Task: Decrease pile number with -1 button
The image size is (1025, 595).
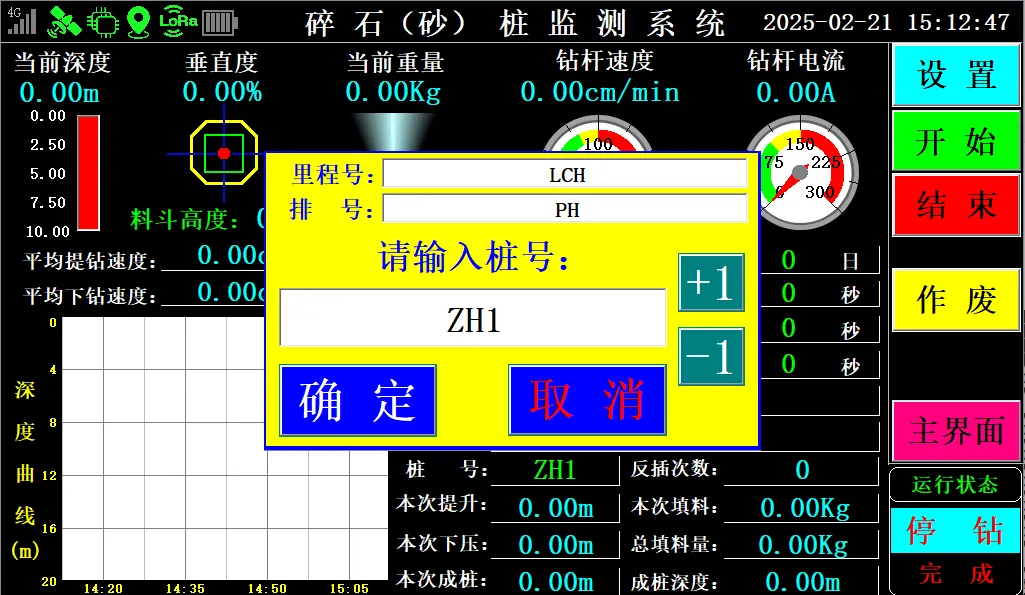Action: tap(711, 357)
